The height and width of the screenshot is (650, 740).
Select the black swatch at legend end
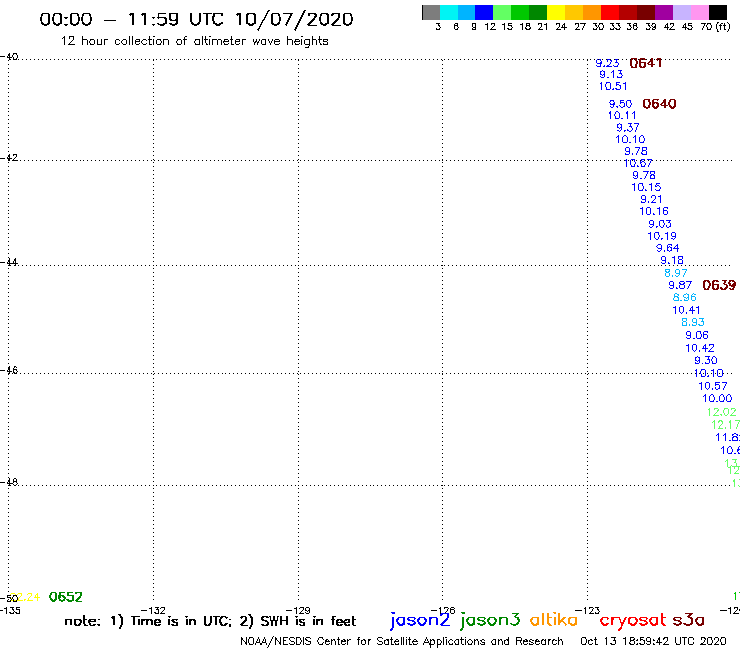(717, 12)
